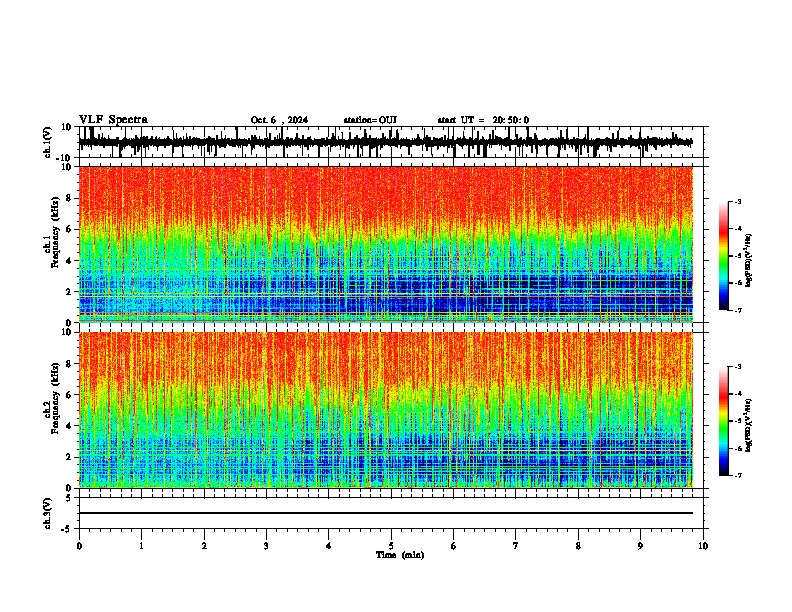792x612 pixels.
Task: Click time axis tick label "4"
Action: pos(329,545)
